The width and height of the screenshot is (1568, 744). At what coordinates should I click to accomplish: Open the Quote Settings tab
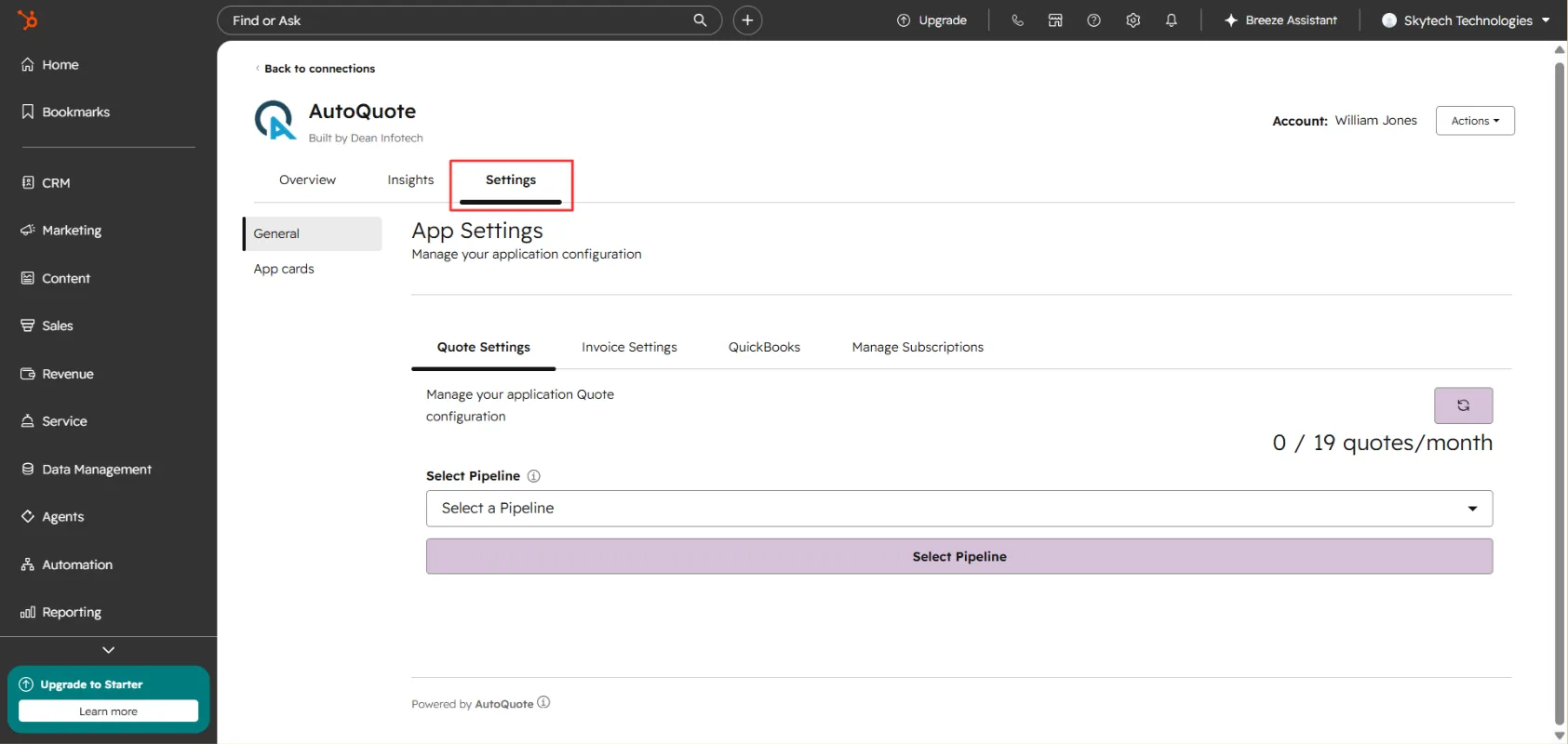(484, 347)
